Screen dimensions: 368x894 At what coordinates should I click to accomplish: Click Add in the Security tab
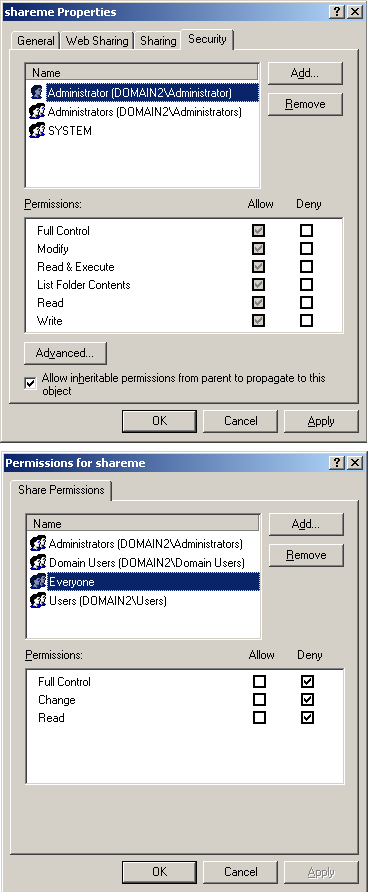[x=305, y=73]
